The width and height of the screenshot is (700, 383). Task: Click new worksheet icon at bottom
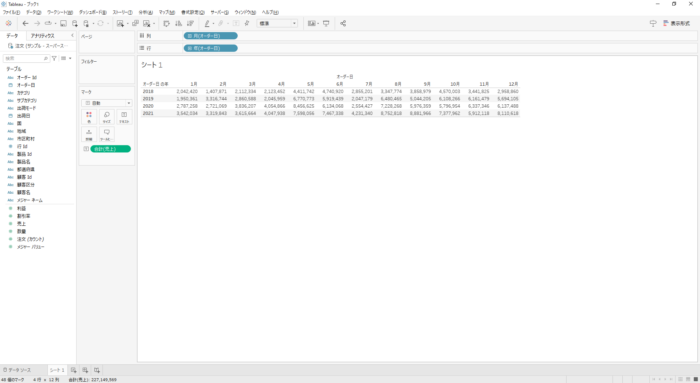74,370
